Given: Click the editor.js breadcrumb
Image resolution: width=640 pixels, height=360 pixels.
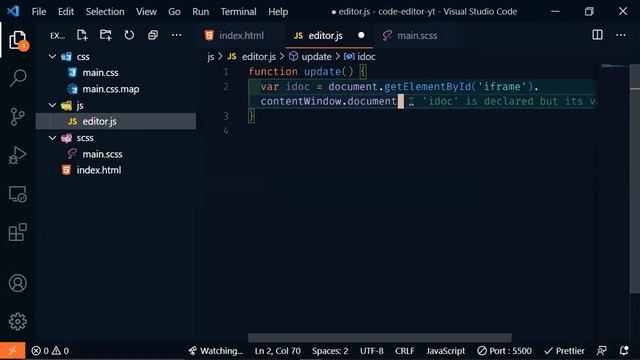Looking at the screenshot, I should [259, 57].
